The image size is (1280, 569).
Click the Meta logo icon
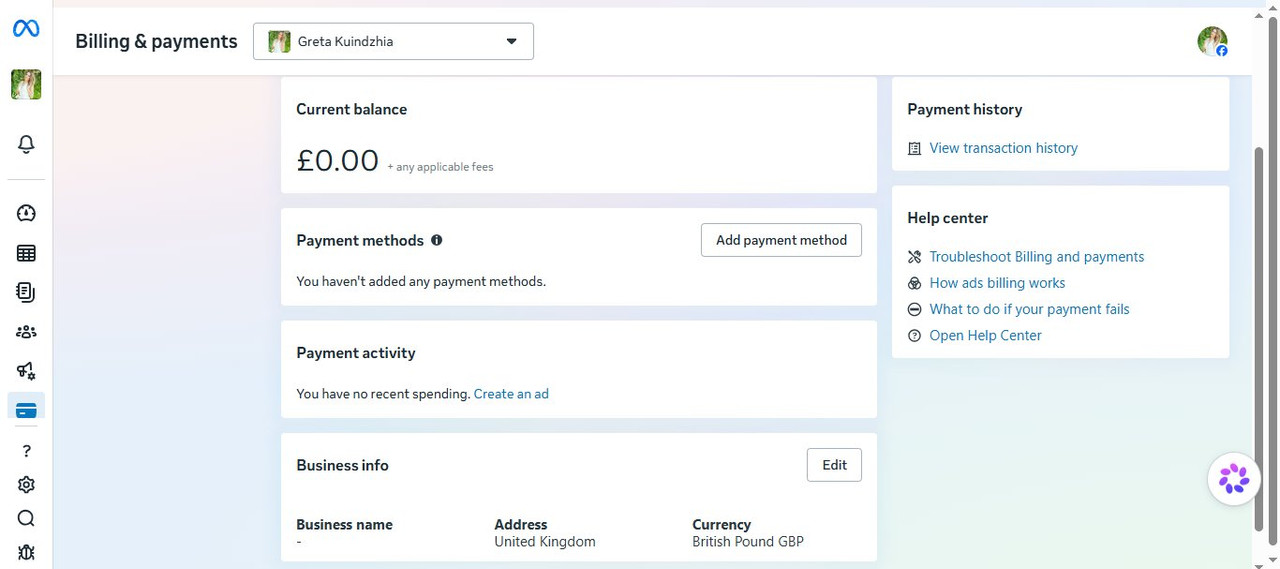[26, 29]
